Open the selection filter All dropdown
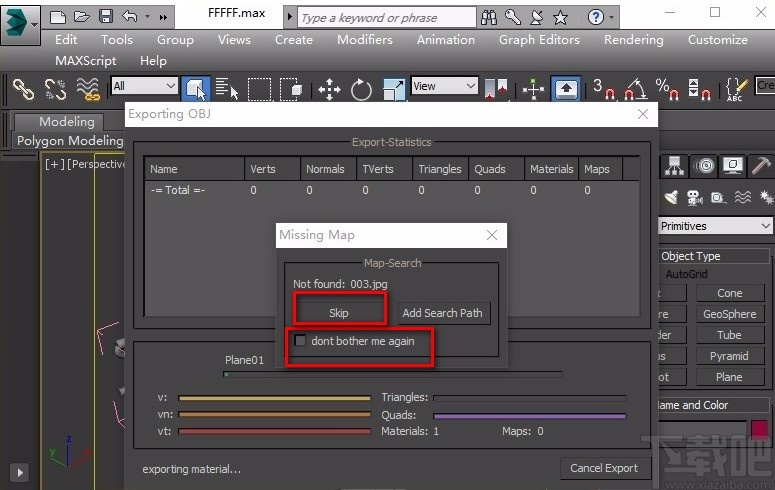 [144, 86]
